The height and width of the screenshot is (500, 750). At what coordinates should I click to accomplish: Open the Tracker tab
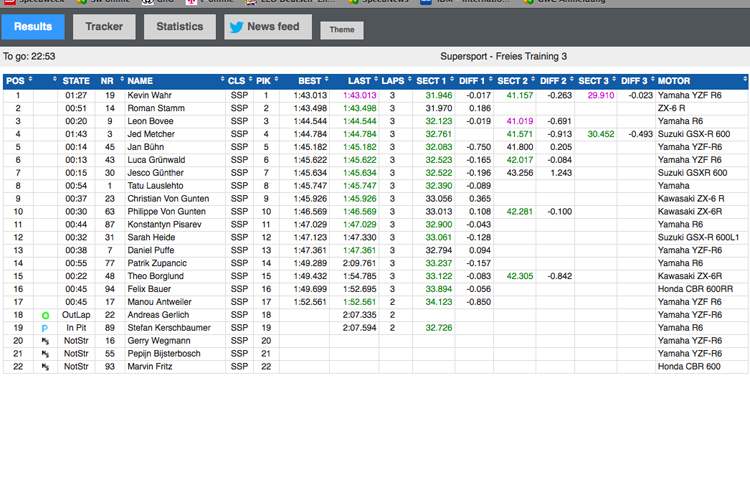click(104, 27)
